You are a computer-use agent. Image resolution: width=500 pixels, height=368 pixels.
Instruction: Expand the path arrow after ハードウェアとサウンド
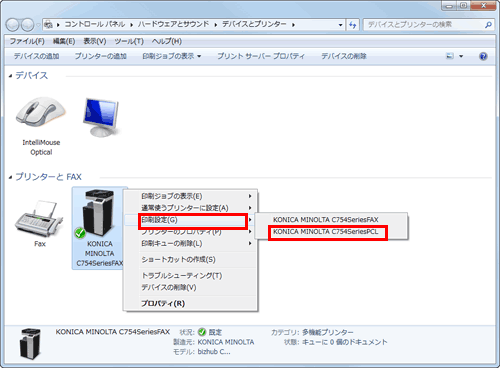click(216, 25)
